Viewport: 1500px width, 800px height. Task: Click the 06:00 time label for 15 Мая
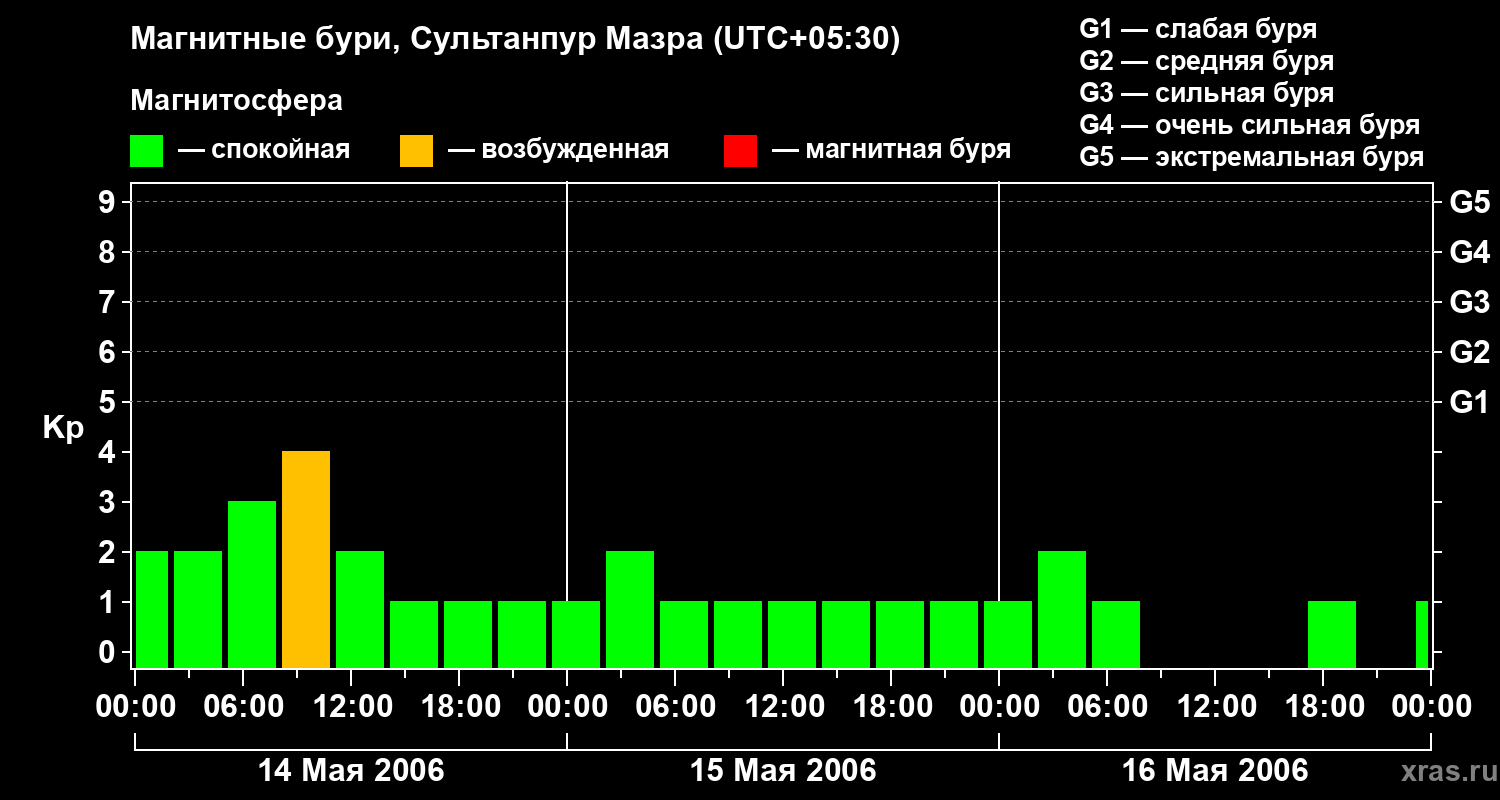tap(675, 707)
